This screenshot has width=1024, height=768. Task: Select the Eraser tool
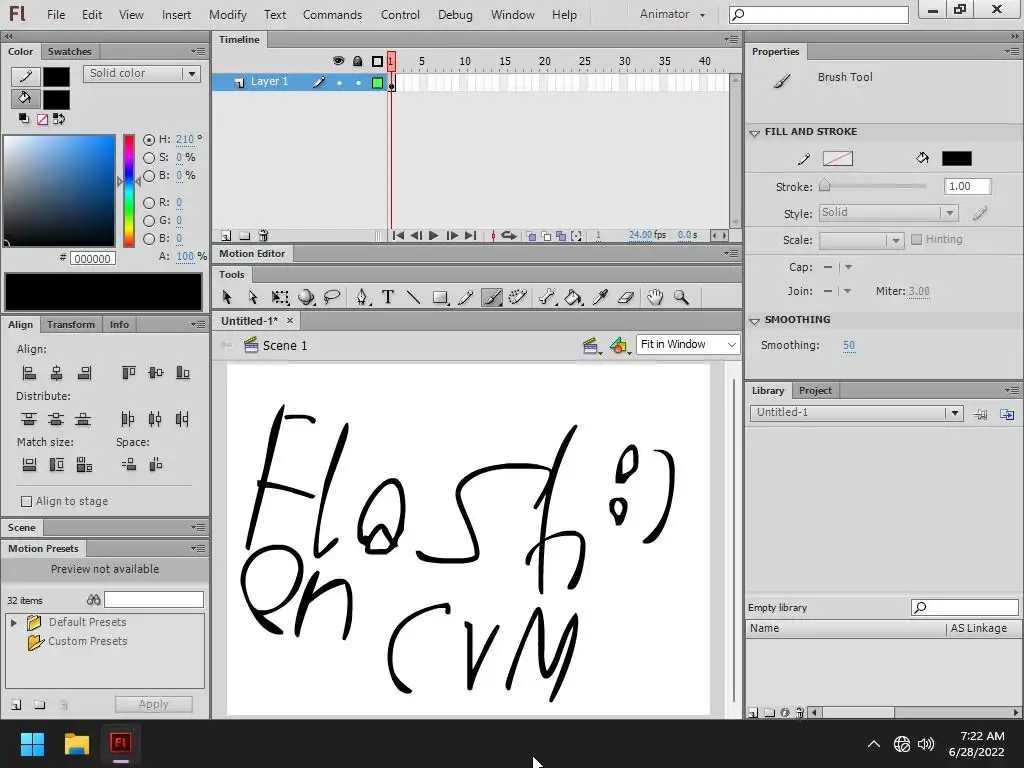tap(626, 297)
